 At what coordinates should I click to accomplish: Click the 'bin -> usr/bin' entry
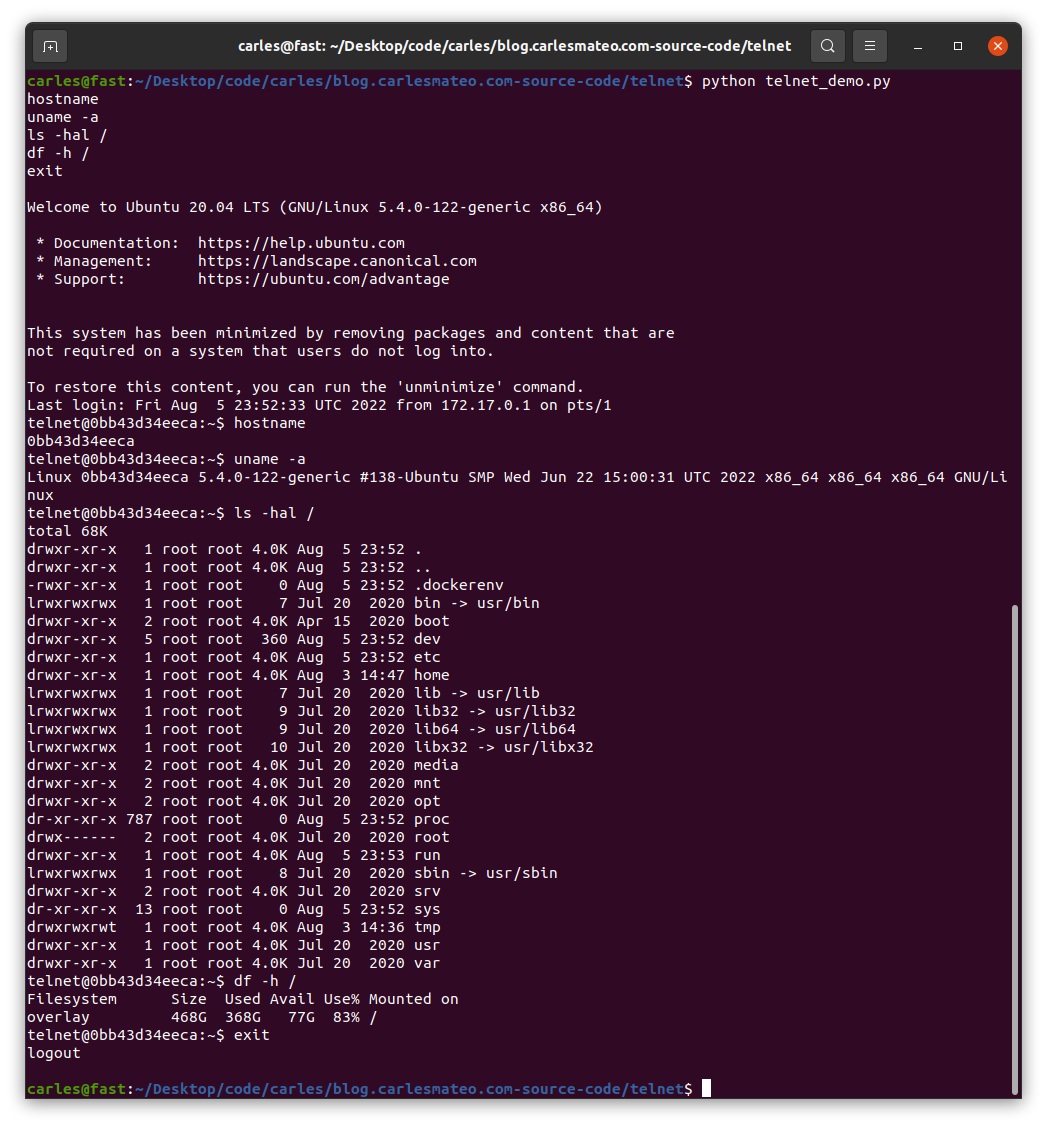476,603
